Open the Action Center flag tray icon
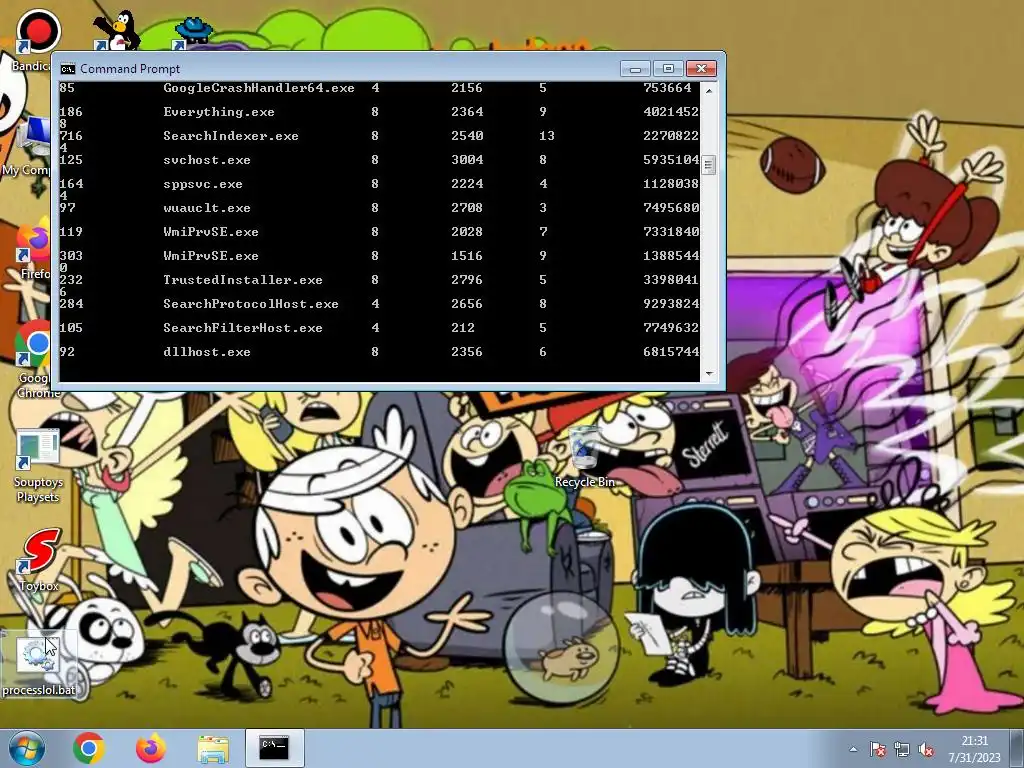The height and width of the screenshot is (768, 1024). 878,749
